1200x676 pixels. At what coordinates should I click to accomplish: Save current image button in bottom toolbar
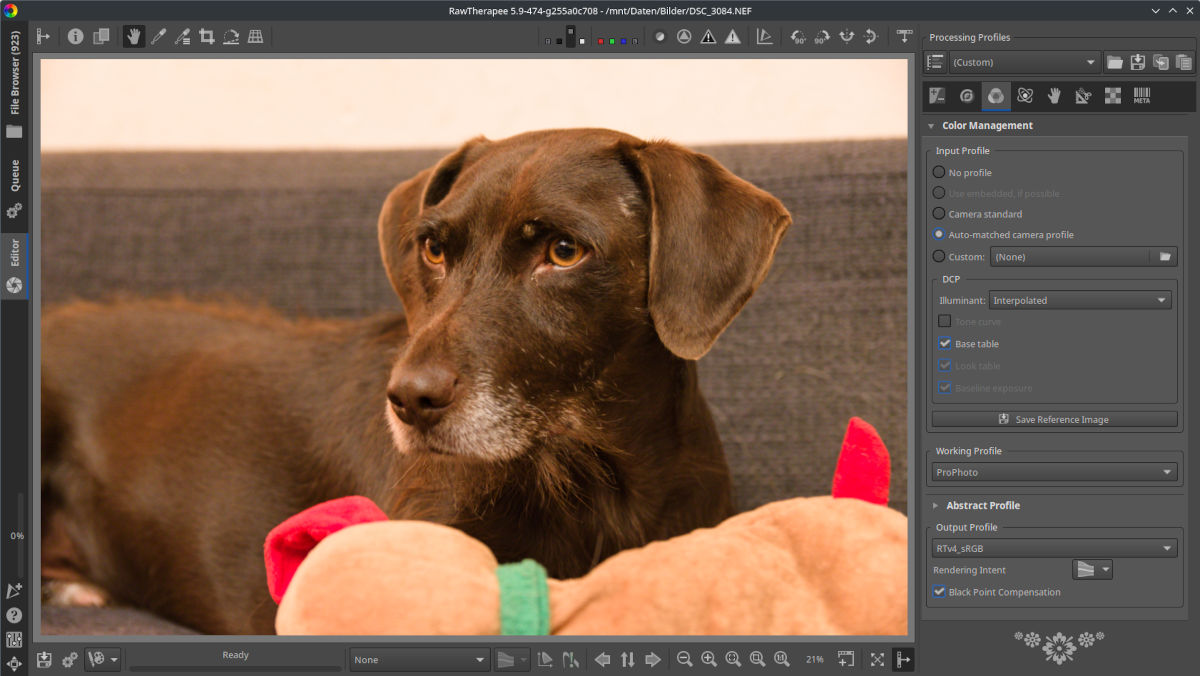(44, 660)
